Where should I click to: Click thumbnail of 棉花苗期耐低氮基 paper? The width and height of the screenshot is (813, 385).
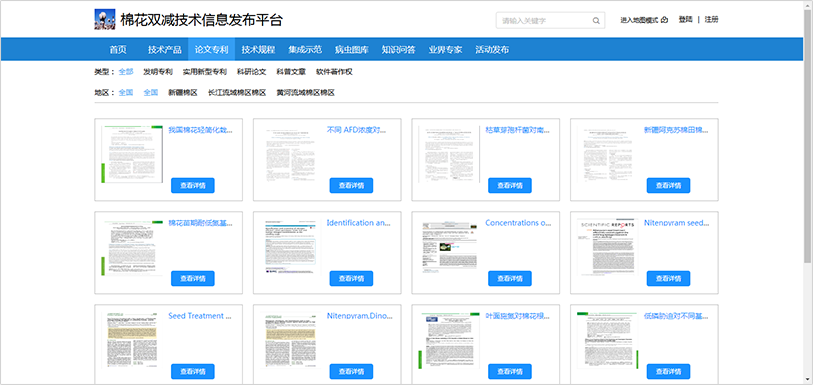pos(132,247)
